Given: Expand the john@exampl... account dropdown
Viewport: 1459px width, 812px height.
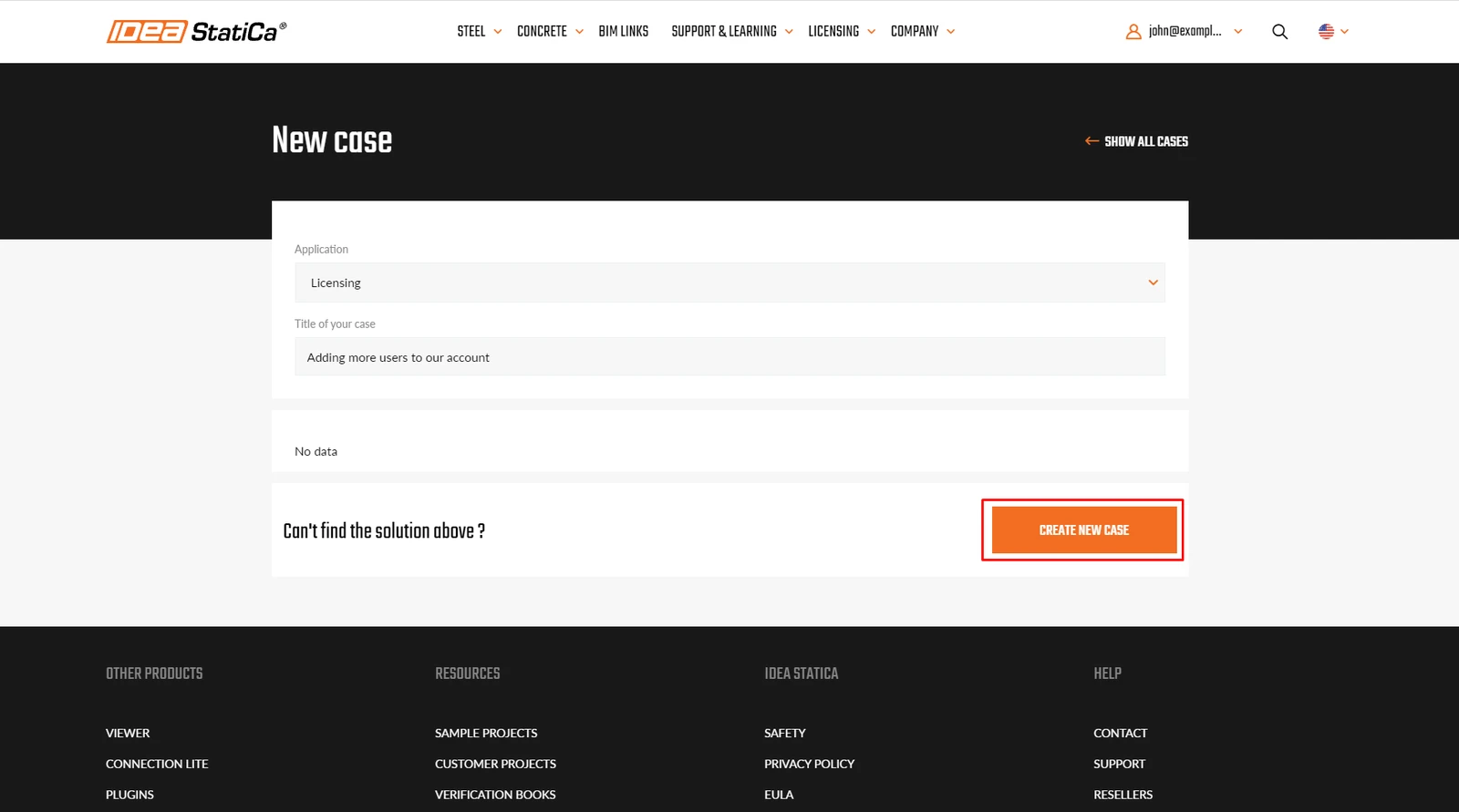Looking at the screenshot, I should click(x=1237, y=32).
